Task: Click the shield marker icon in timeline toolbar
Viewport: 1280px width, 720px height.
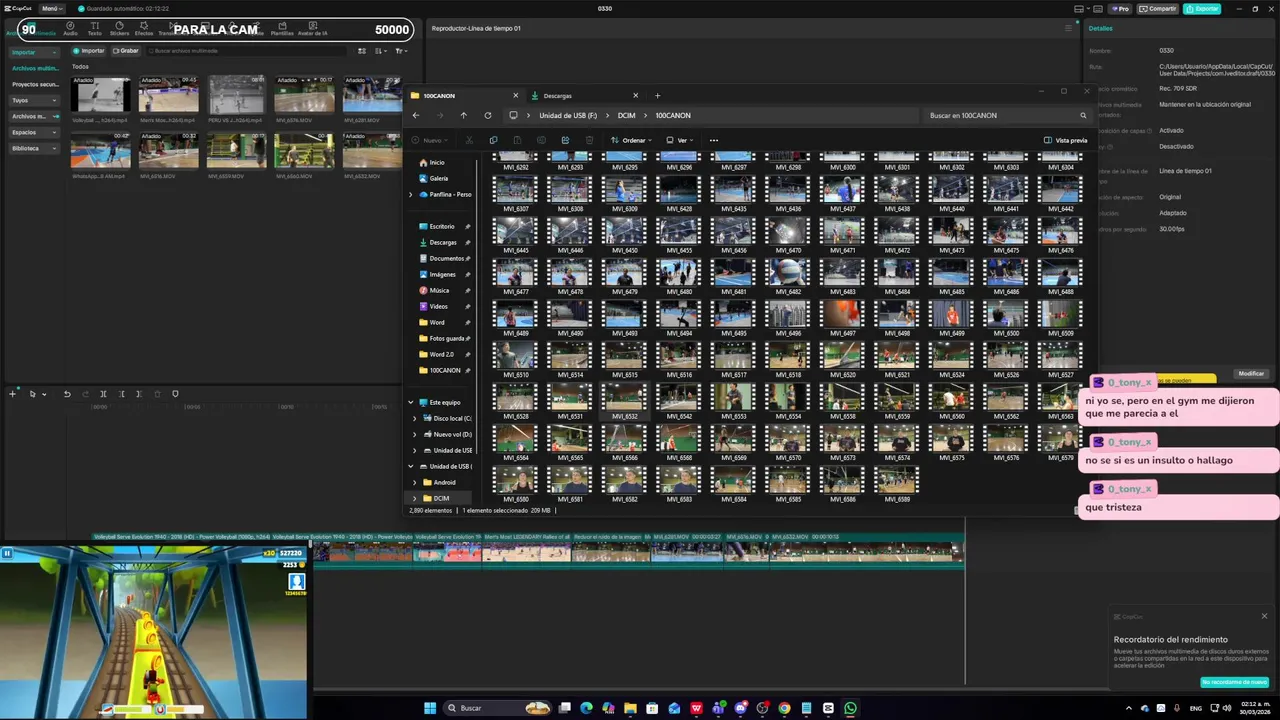Action: [175, 394]
